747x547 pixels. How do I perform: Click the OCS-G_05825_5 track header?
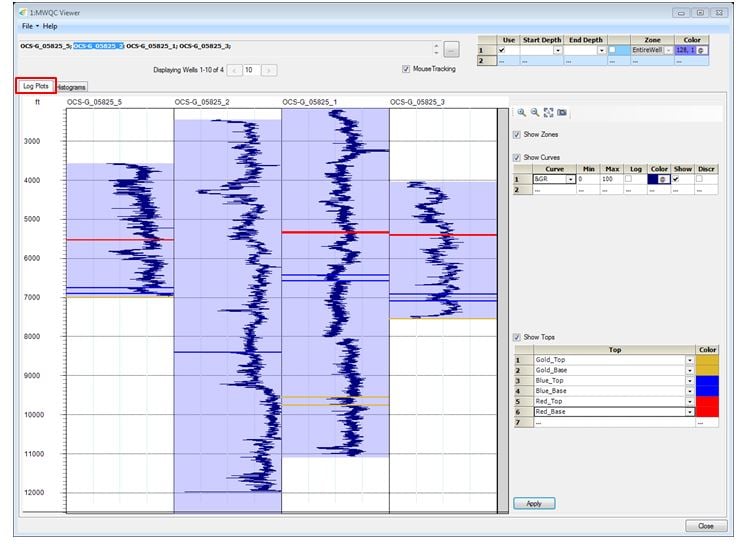(x=94, y=102)
